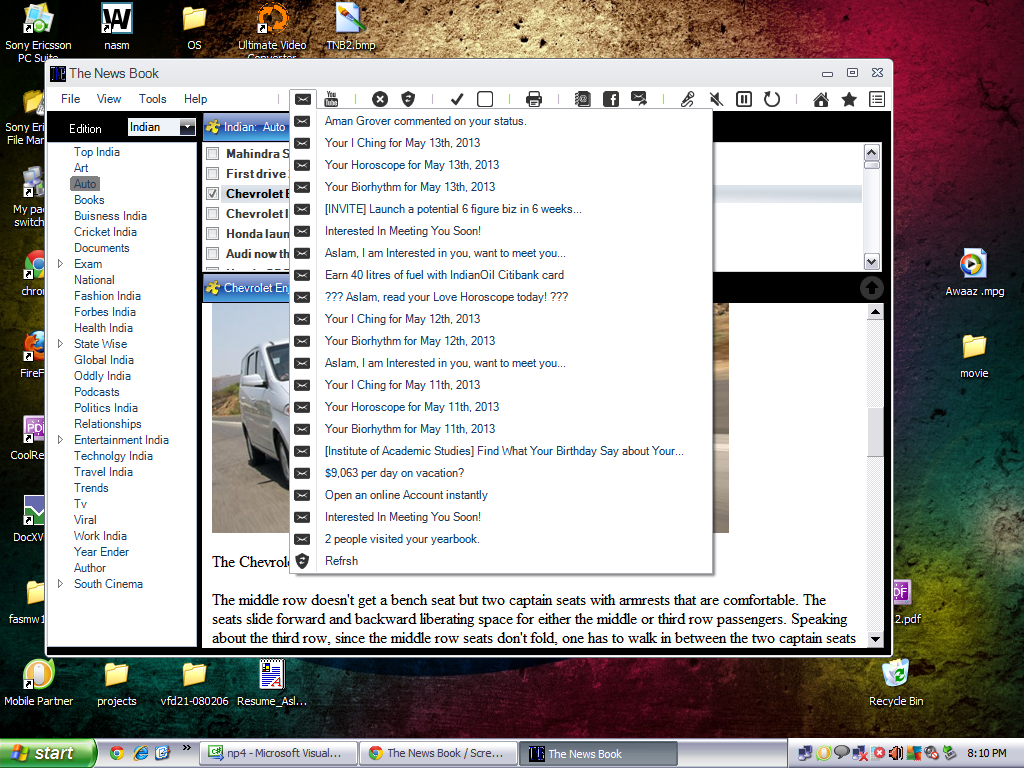Open 'Open an online Account instantly' mail
This screenshot has height=768, width=1024.
pyautogui.click(x=502, y=495)
